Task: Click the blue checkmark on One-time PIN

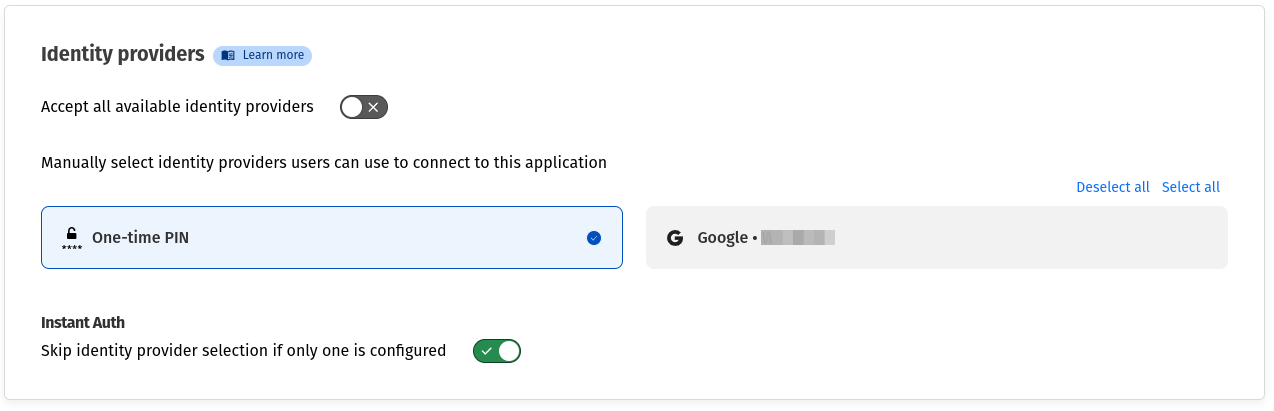Action: 594,238
